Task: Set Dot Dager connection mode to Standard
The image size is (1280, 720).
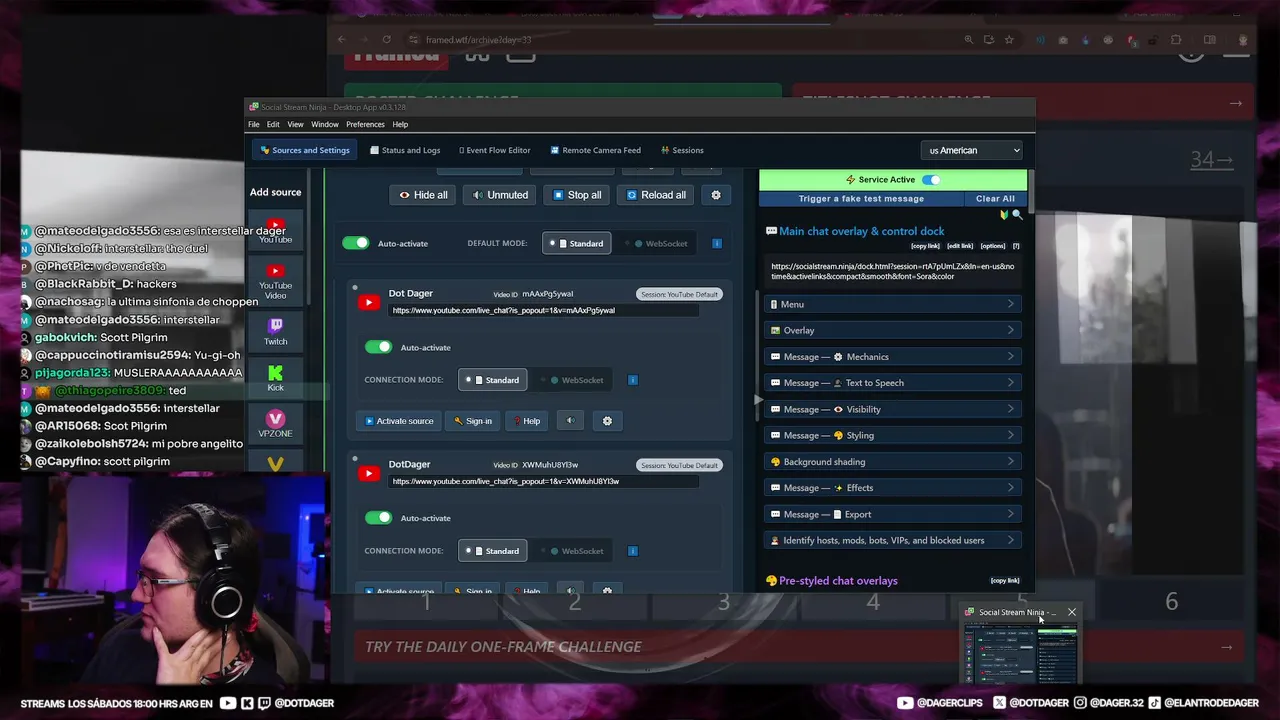Action: tap(492, 380)
